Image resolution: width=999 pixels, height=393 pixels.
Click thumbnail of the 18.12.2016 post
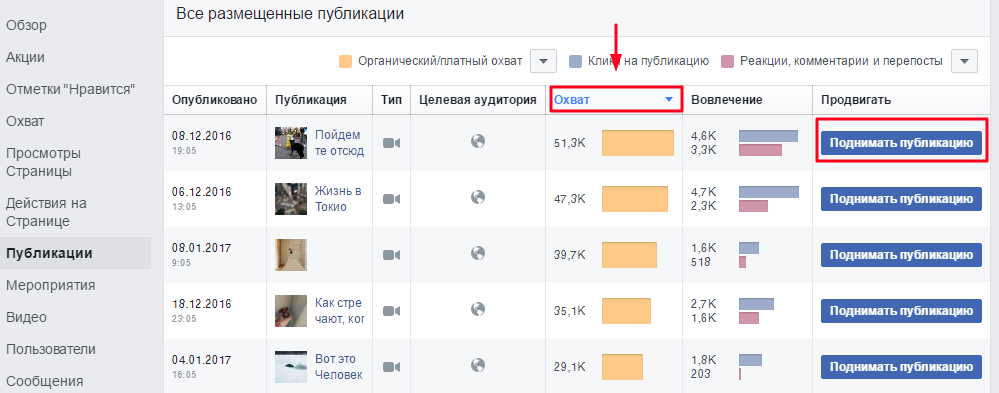(291, 310)
